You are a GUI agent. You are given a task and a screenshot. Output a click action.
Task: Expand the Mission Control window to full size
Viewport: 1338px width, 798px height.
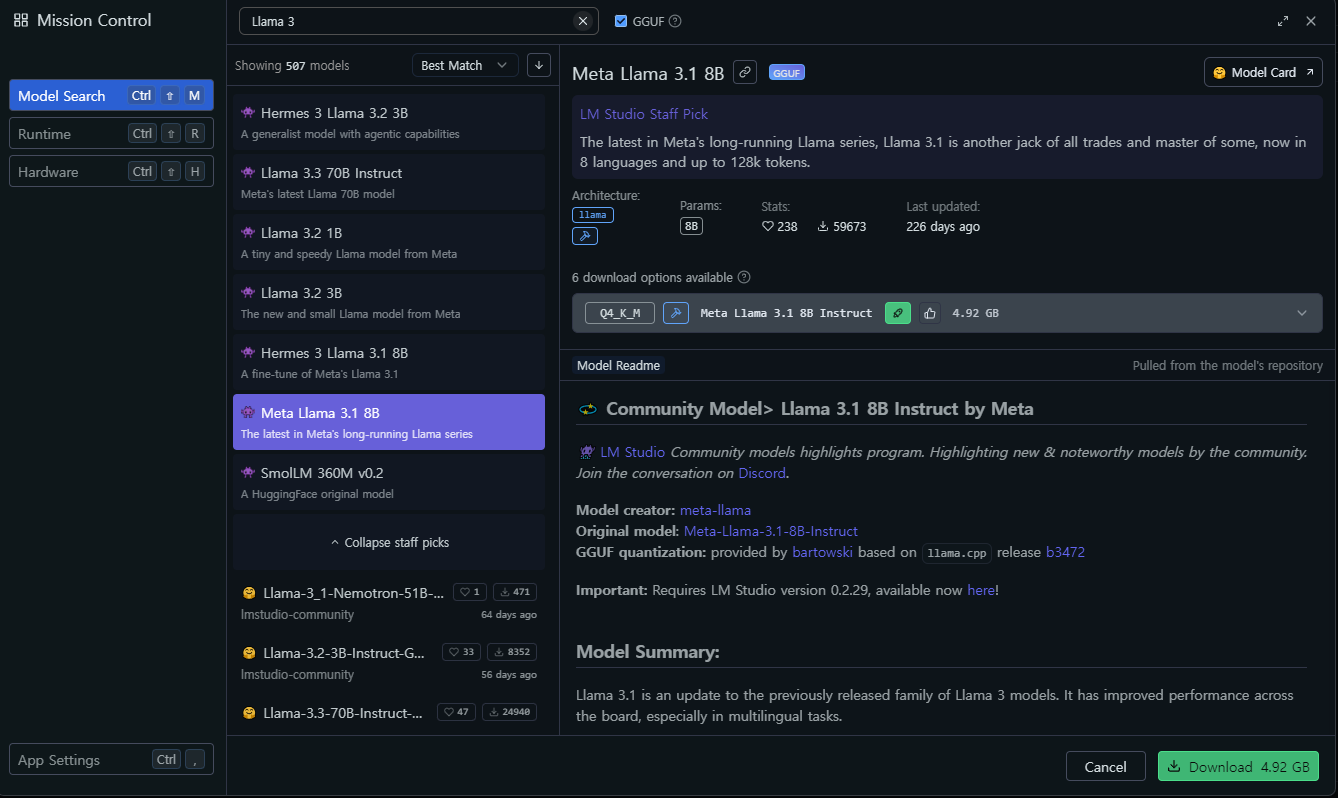1283,21
